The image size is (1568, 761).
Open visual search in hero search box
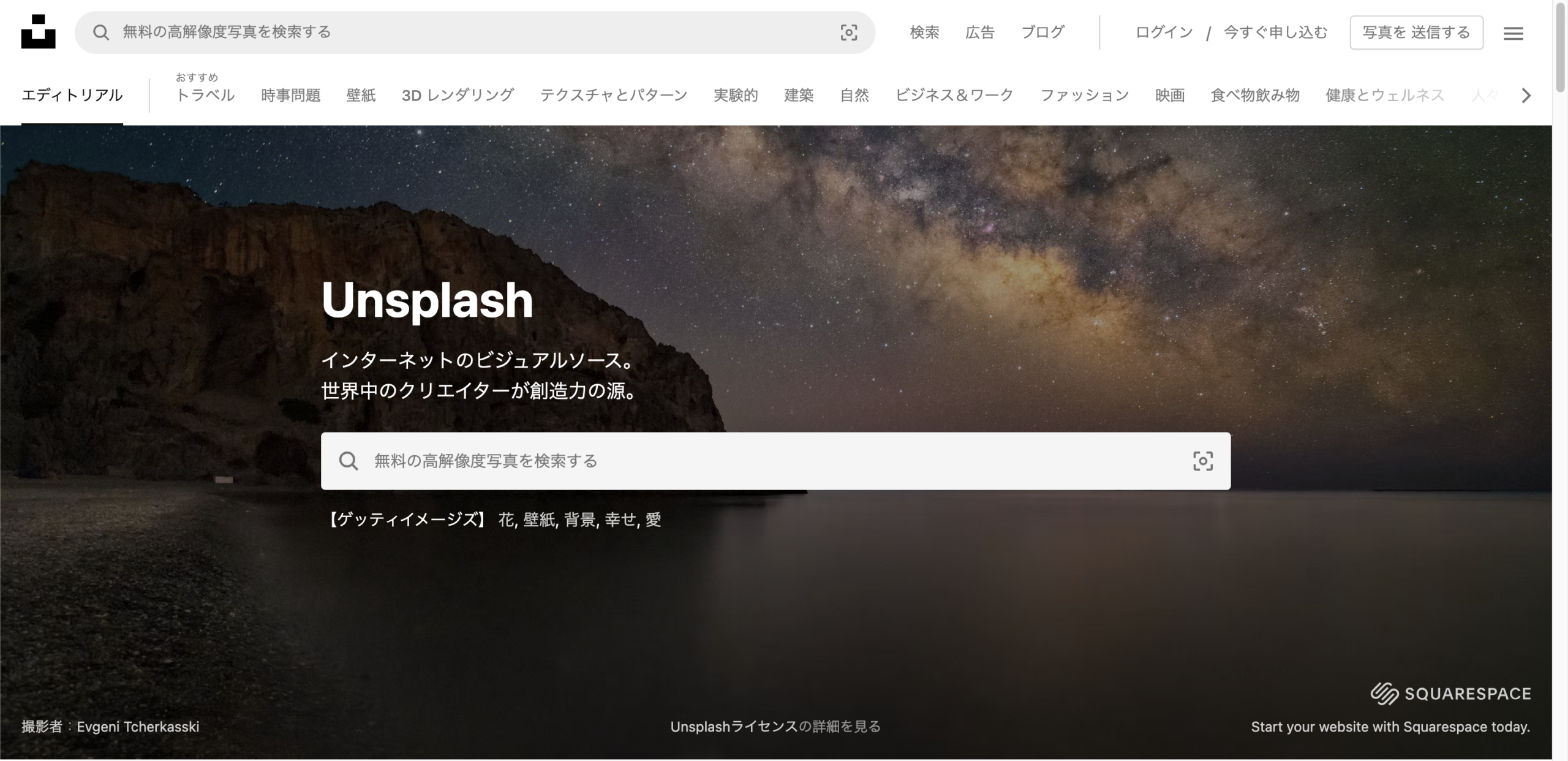(x=1202, y=461)
